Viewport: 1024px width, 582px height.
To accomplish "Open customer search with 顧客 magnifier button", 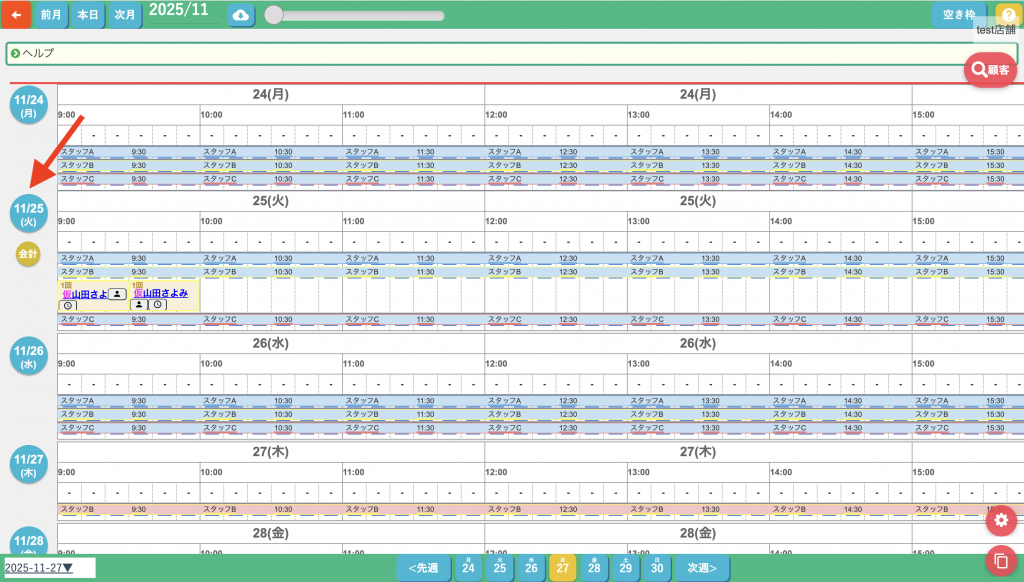I will coord(989,69).
